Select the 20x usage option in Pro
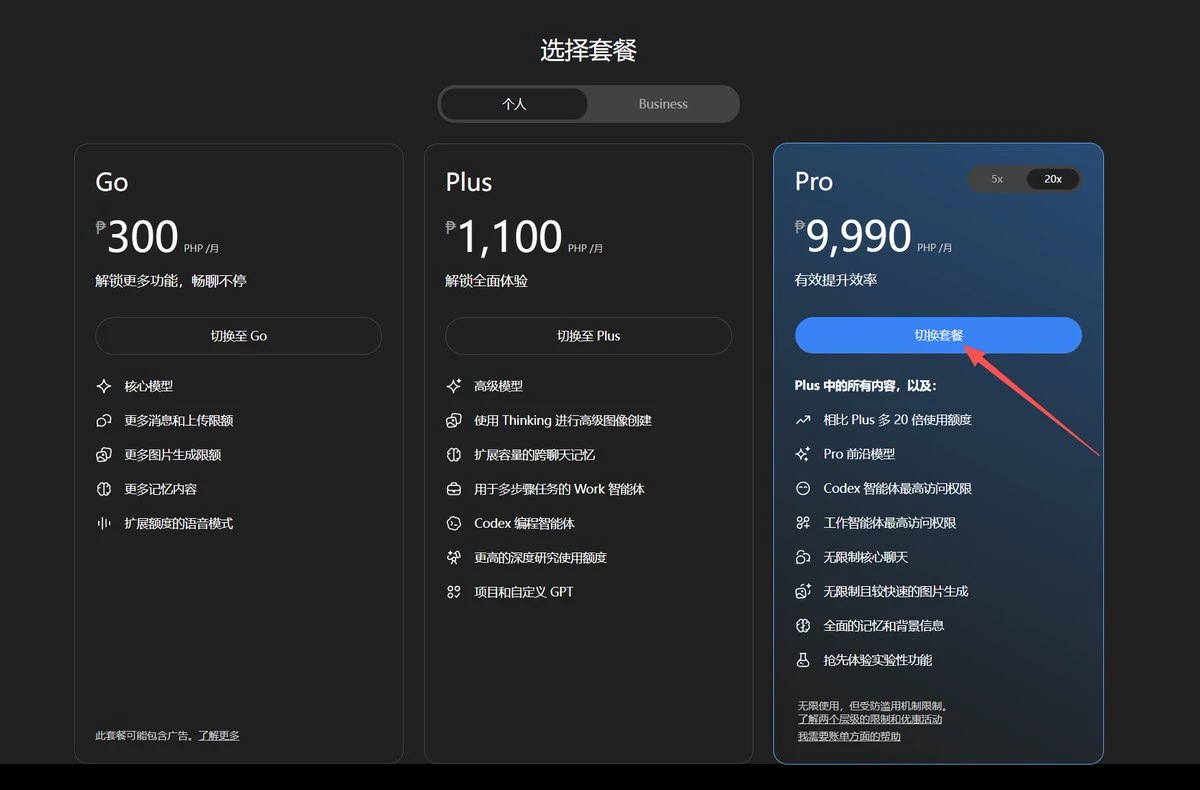Viewport: 1200px width, 790px height. (x=1053, y=179)
